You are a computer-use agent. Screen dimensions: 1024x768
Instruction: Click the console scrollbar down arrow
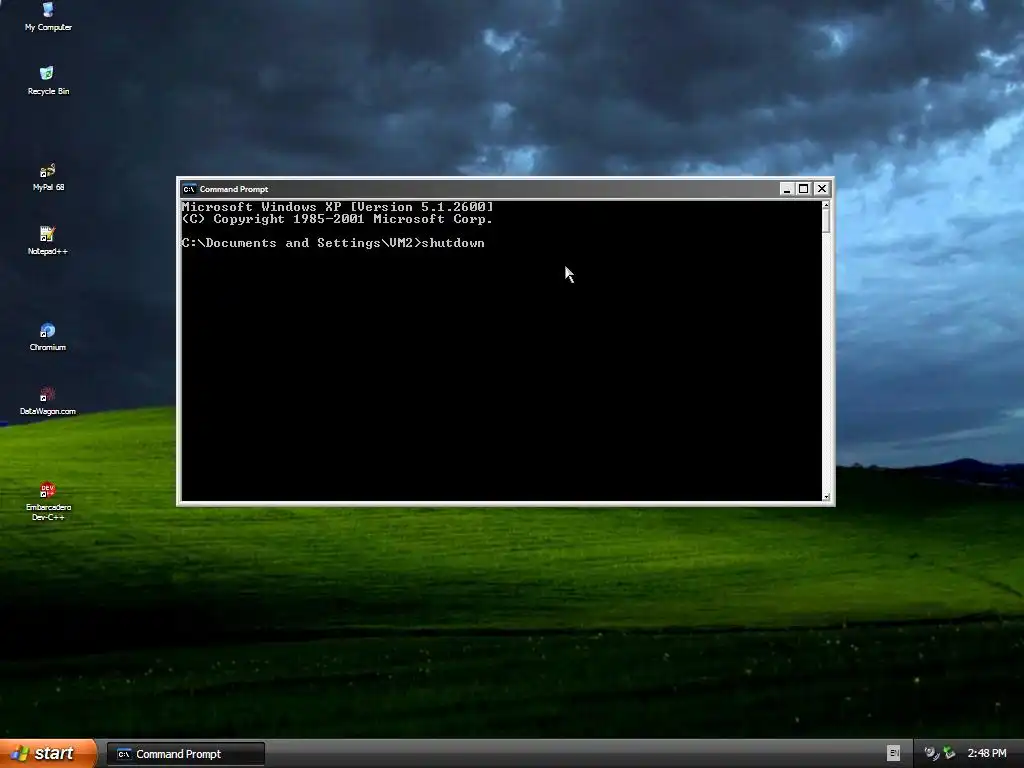coord(826,496)
